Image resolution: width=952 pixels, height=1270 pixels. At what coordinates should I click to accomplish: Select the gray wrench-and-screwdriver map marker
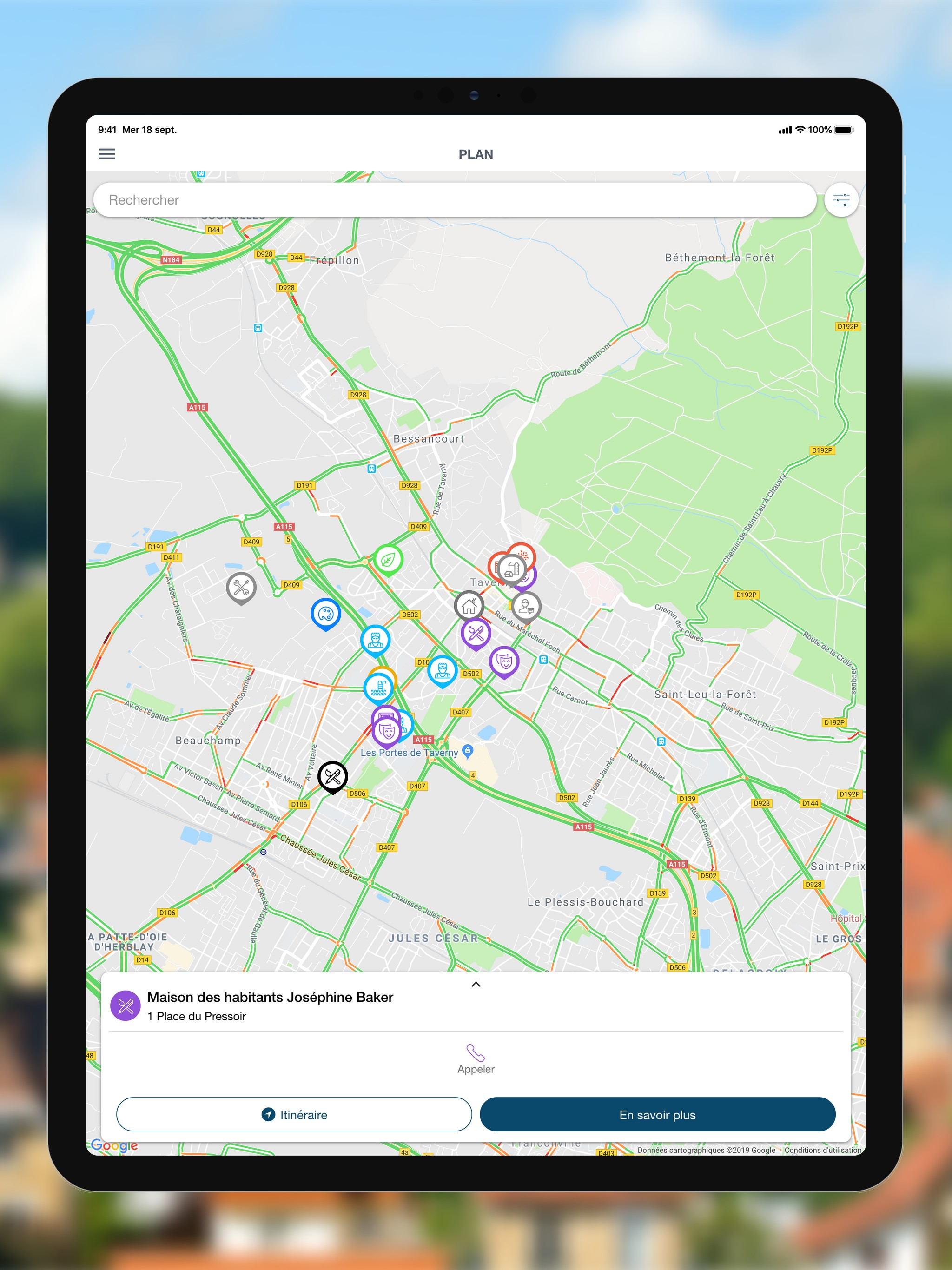pos(241,588)
